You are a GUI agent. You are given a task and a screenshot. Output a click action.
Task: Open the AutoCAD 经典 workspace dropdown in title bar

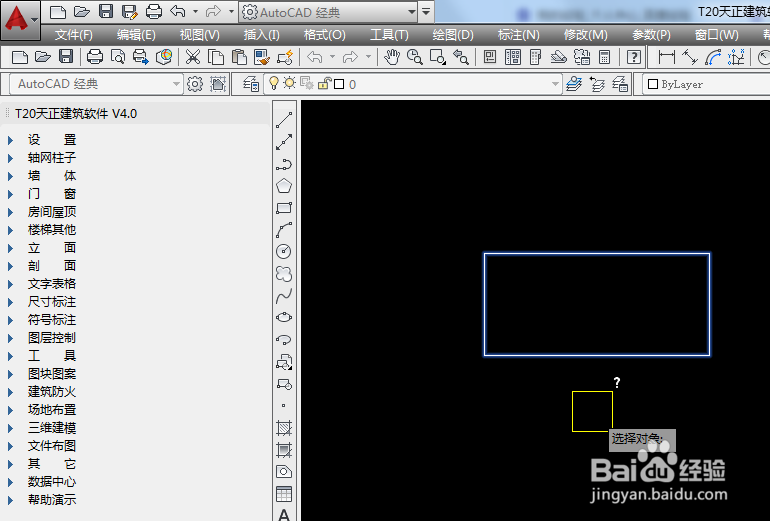coord(412,12)
